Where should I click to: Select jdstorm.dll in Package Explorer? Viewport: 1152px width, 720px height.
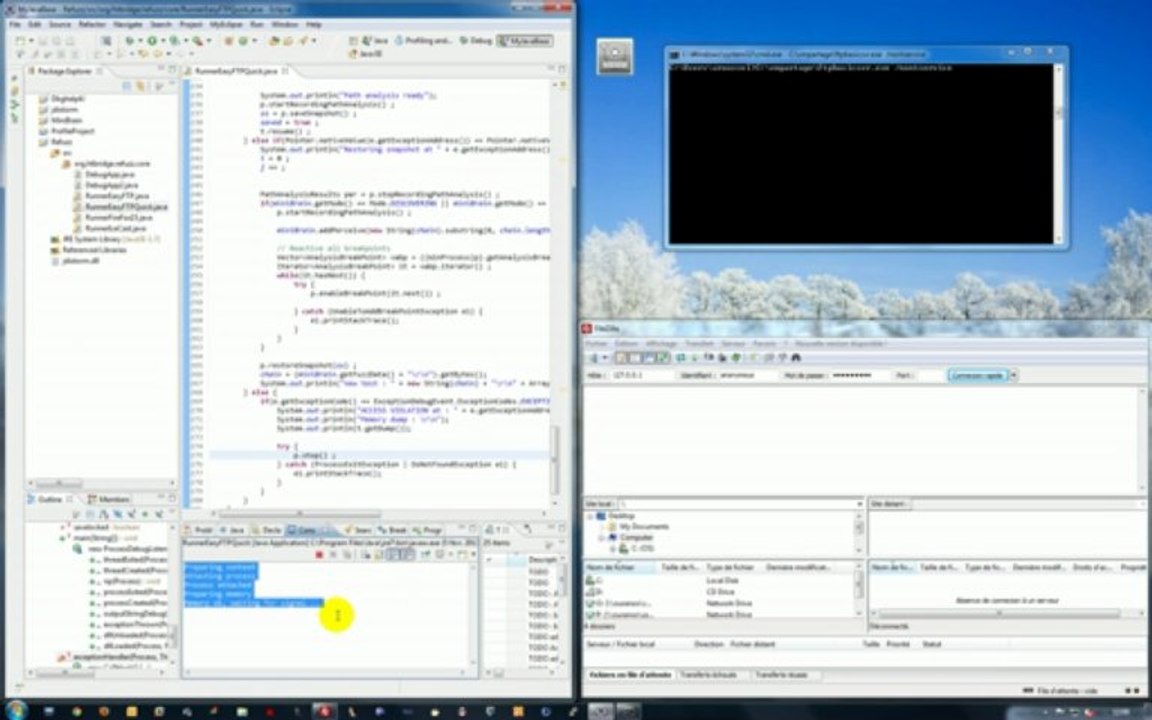coord(76,261)
